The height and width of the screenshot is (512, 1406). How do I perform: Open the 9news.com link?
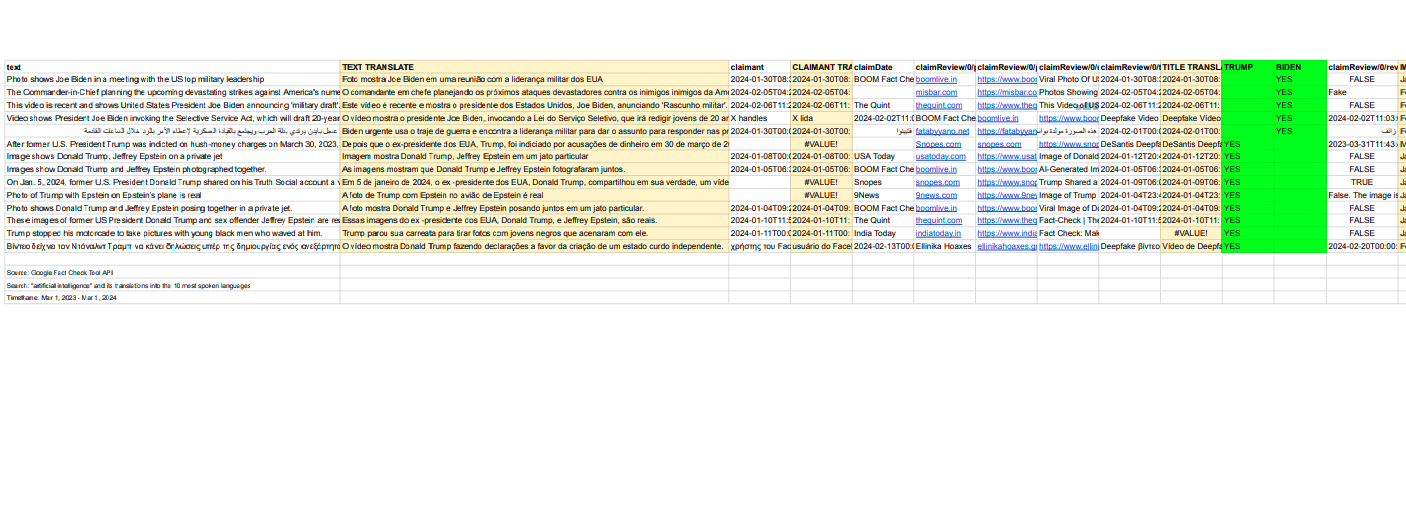point(937,196)
